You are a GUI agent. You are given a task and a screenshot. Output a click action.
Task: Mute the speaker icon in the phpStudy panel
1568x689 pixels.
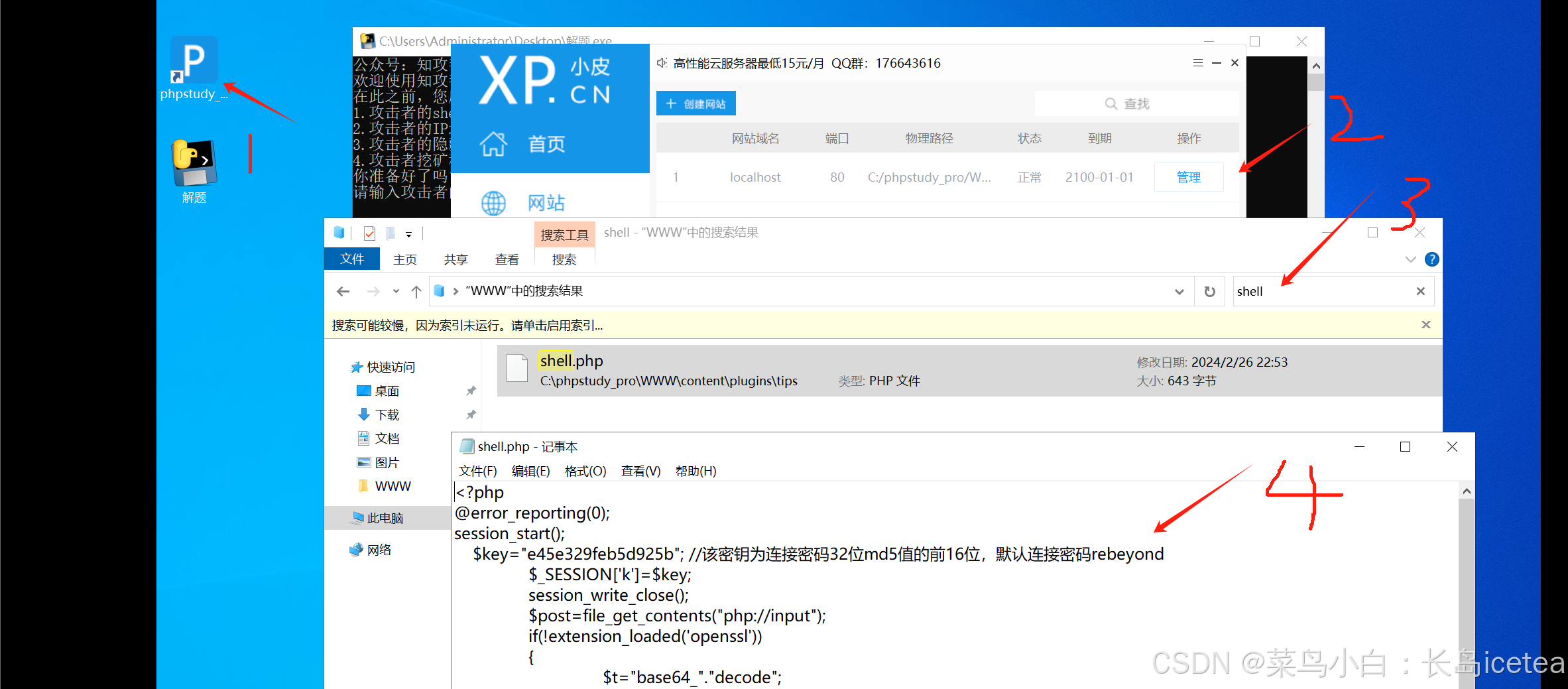click(661, 62)
